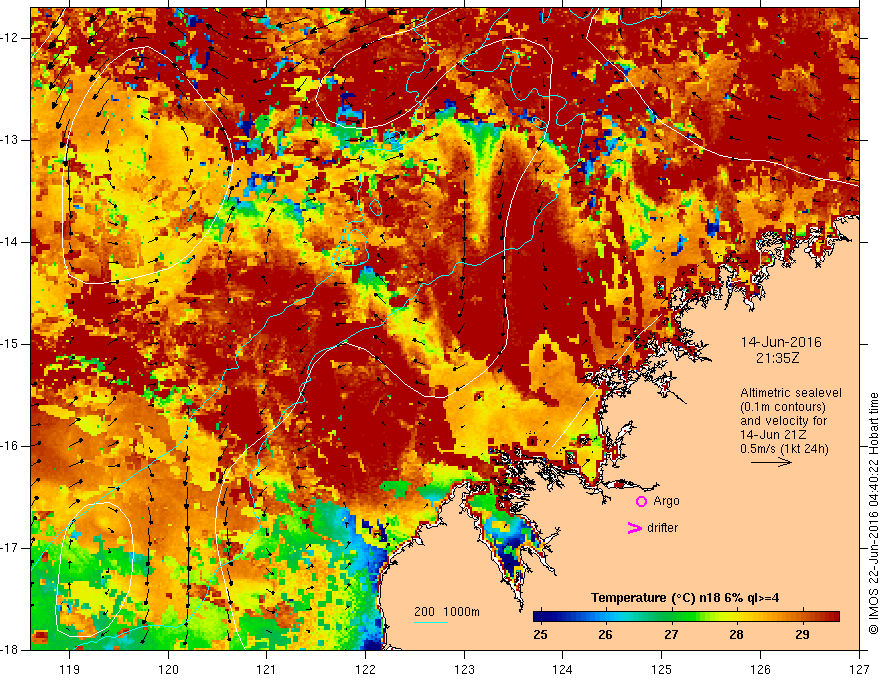The image size is (880, 680).
Task: Click latitude axis label -16
Action: (10, 446)
